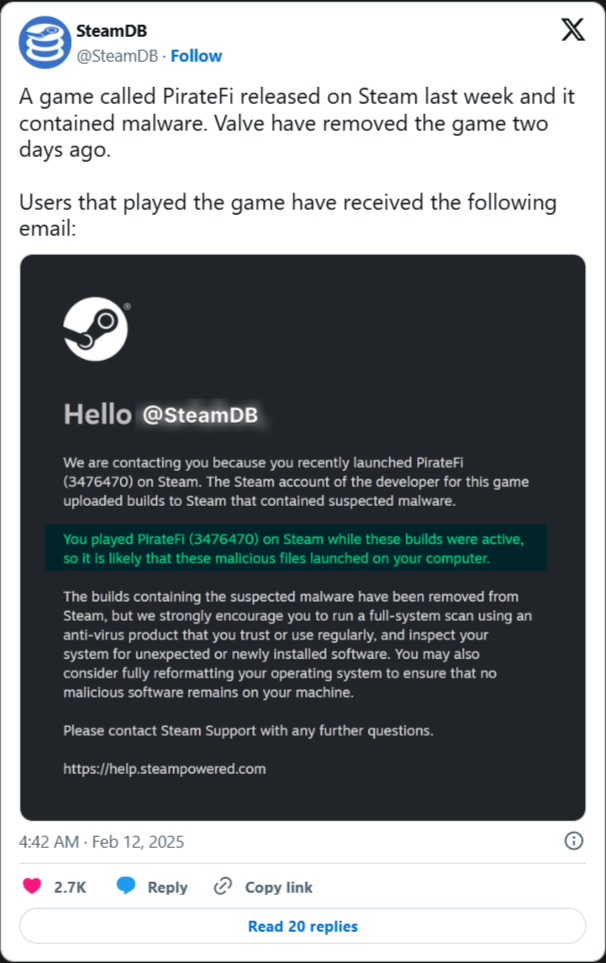The width and height of the screenshot is (606, 963).
Task: Open the Read 20 replies button
Action: pos(303,926)
